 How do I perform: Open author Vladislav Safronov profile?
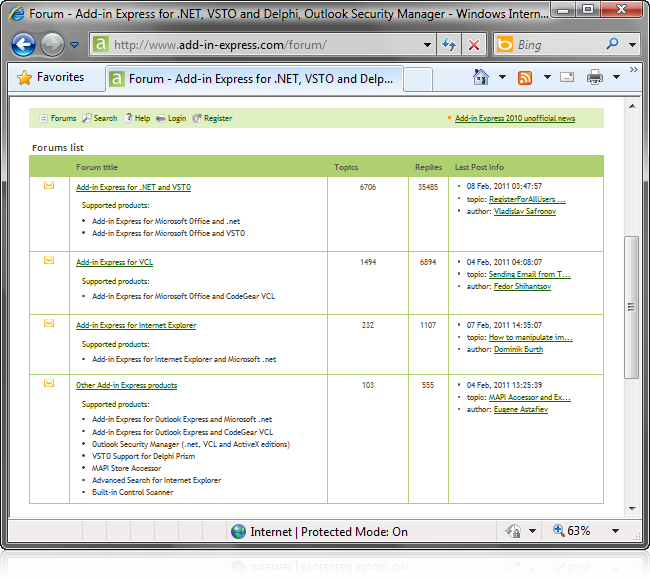click(x=525, y=211)
